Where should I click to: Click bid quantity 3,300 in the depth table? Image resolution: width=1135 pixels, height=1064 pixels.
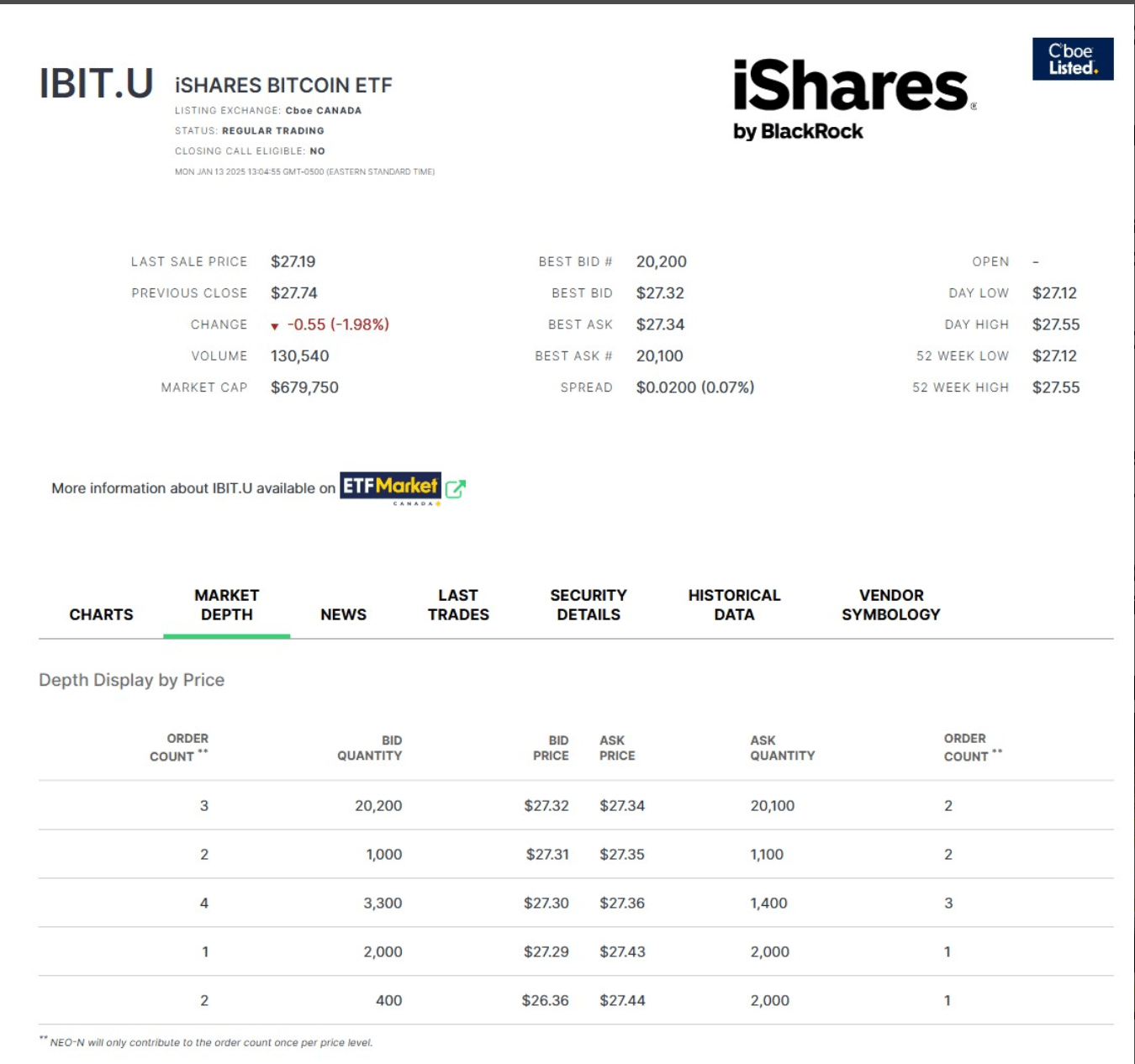click(x=383, y=903)
